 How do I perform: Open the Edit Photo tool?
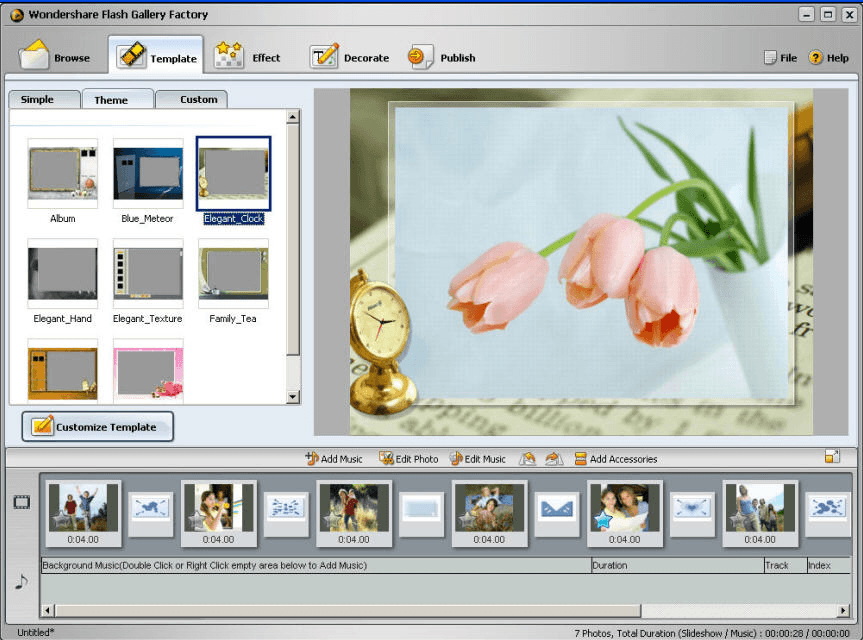(408, 458)
